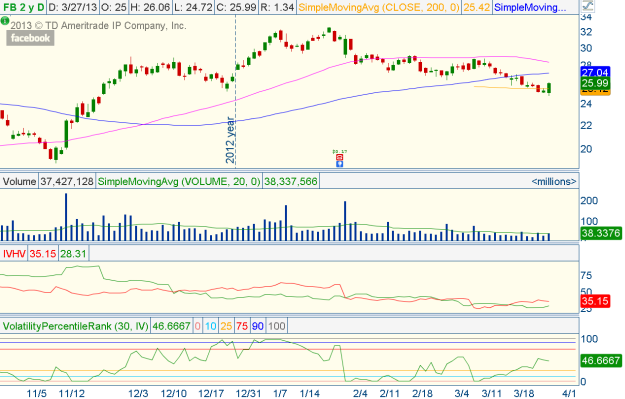Click the 1/14 date on time axis
Image resolution: width=625 pixels, height=399 pixels.
coord(310,393)
